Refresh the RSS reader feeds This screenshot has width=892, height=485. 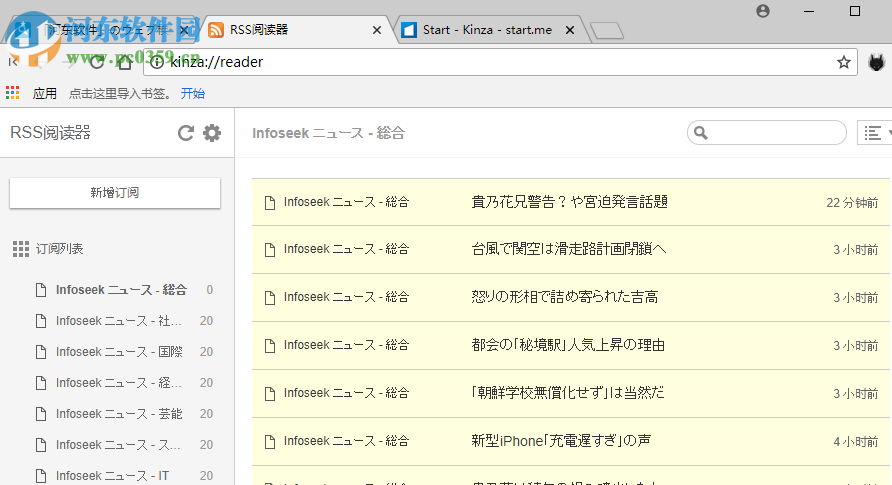[x=185, y=133]
